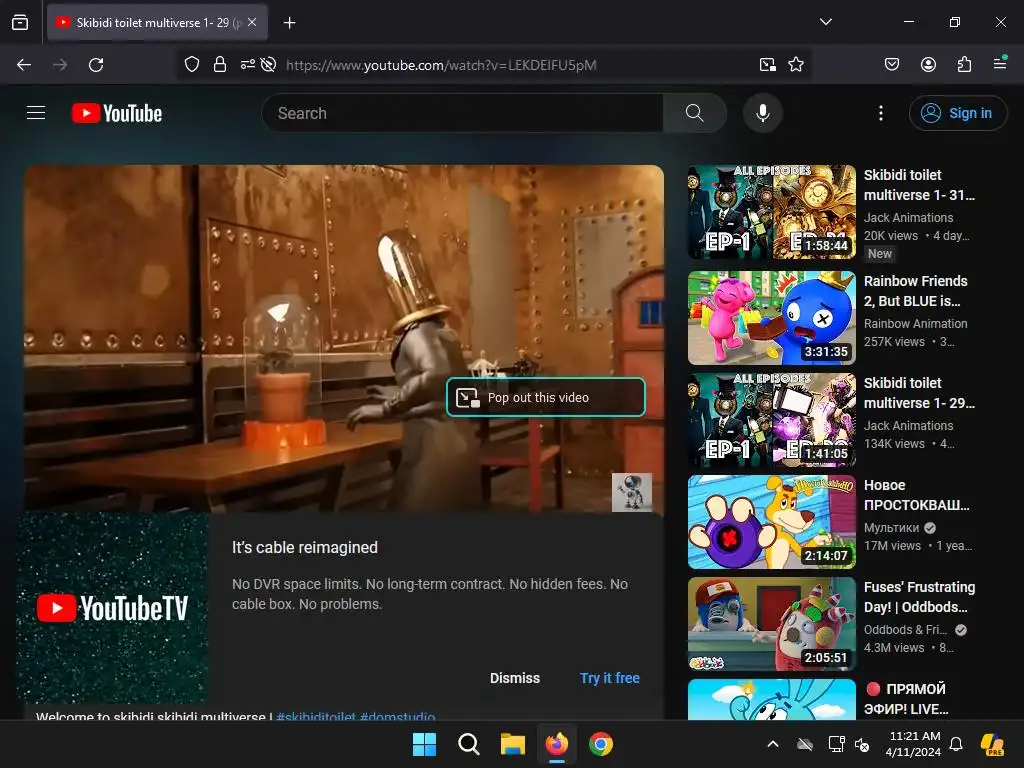
Task: Click the YouTube Search field
Action: tap(462, 113)
